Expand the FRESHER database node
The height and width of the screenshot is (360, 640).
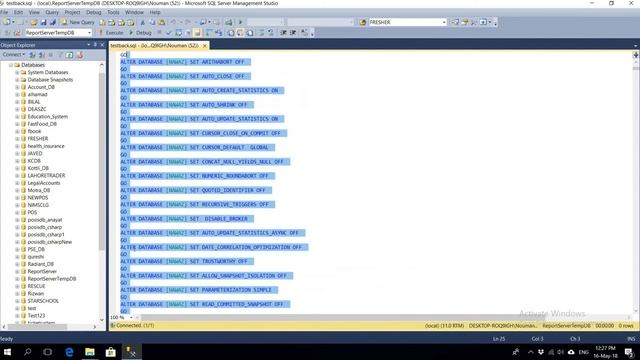[x=17, y=139]
